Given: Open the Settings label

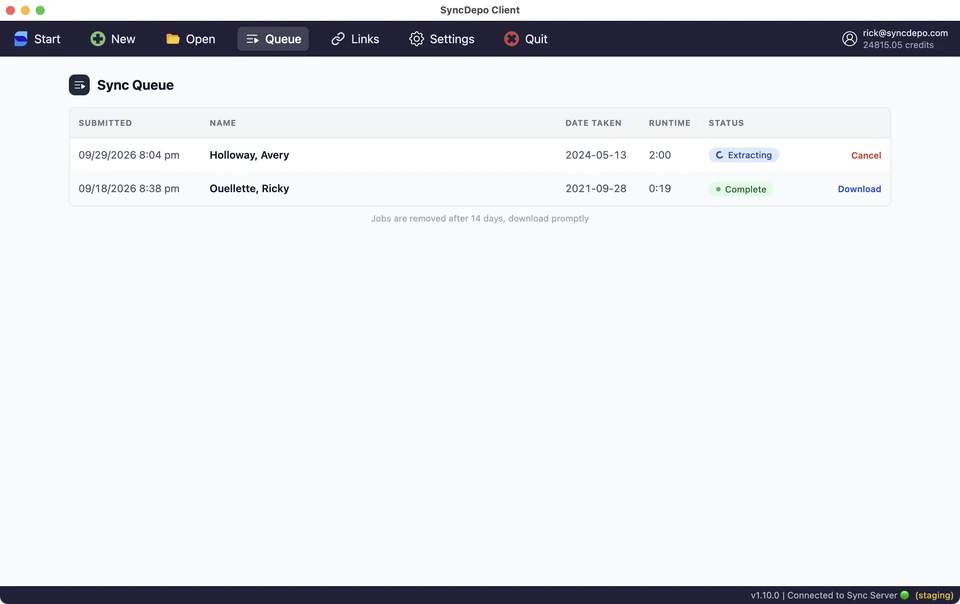Looking at the screenshot, I should (452, 39).
